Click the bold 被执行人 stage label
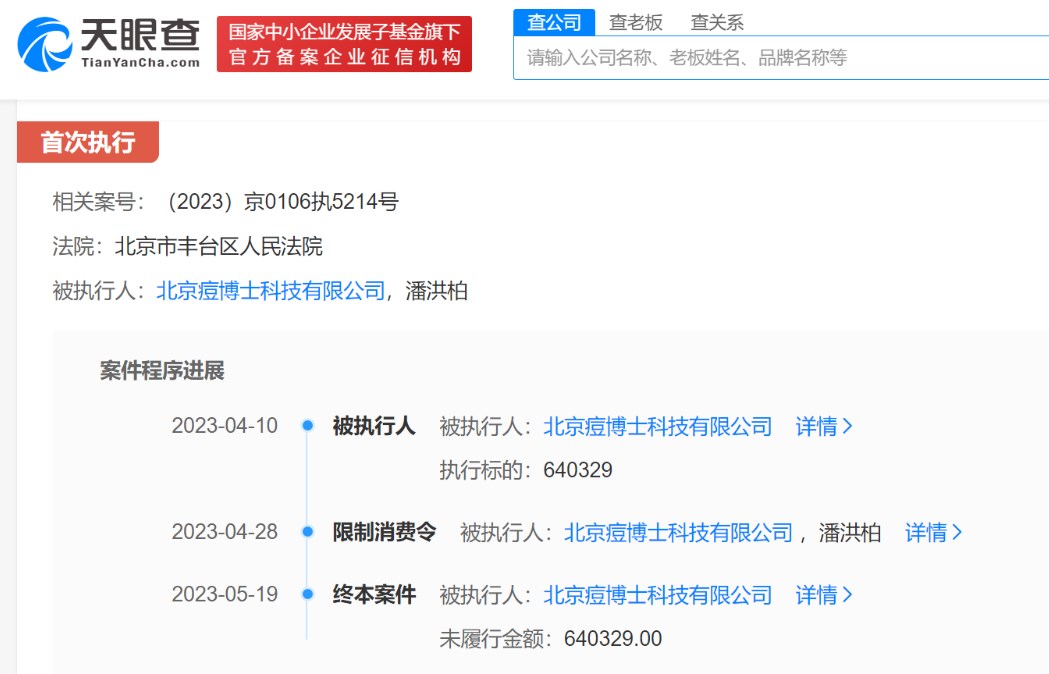 tap(374, 426)
